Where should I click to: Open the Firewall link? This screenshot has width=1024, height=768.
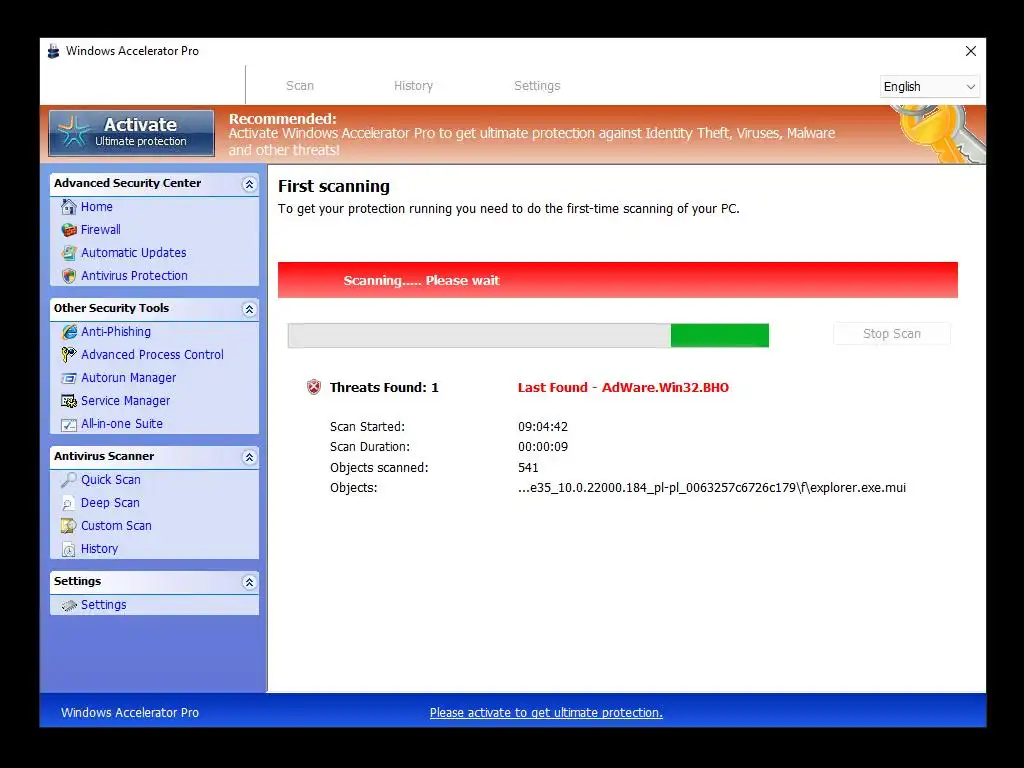101,229
